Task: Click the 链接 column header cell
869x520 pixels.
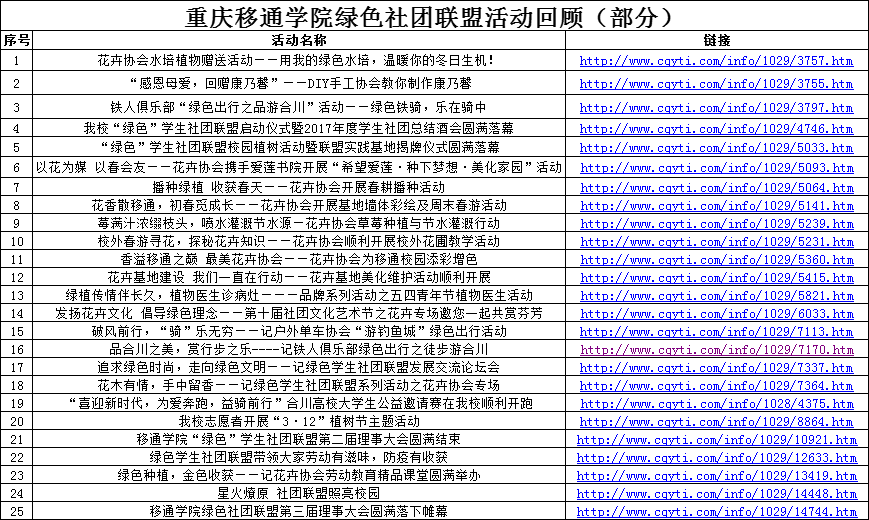Action: (717, 41)
